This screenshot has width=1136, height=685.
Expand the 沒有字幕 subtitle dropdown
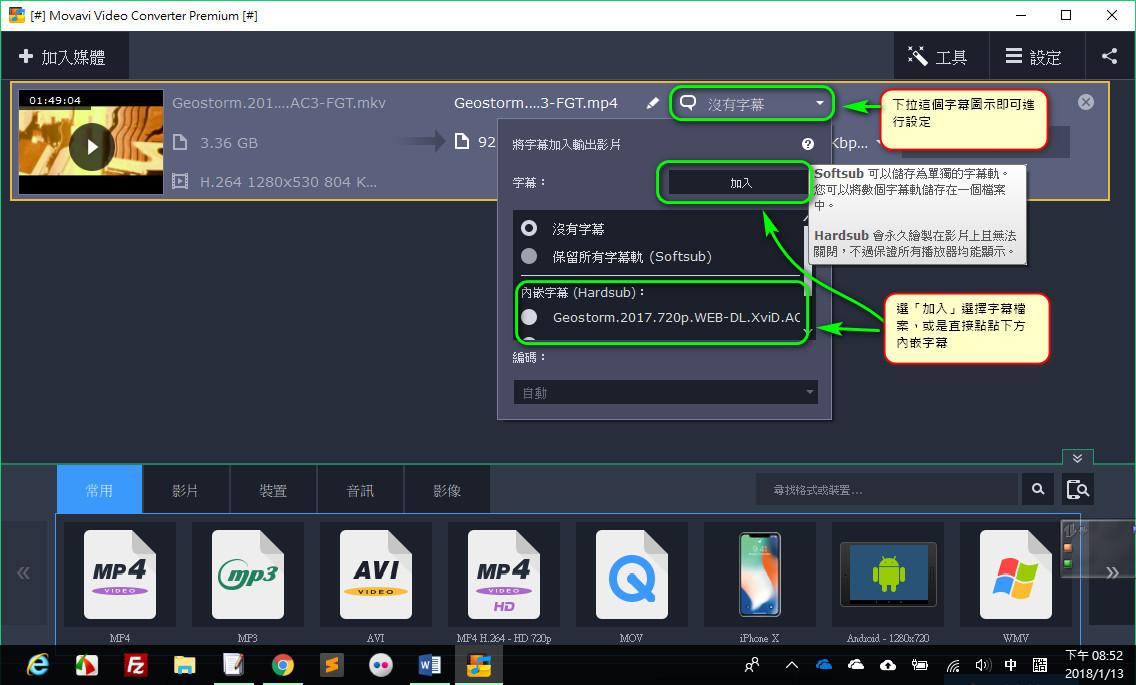click(752, 104)
